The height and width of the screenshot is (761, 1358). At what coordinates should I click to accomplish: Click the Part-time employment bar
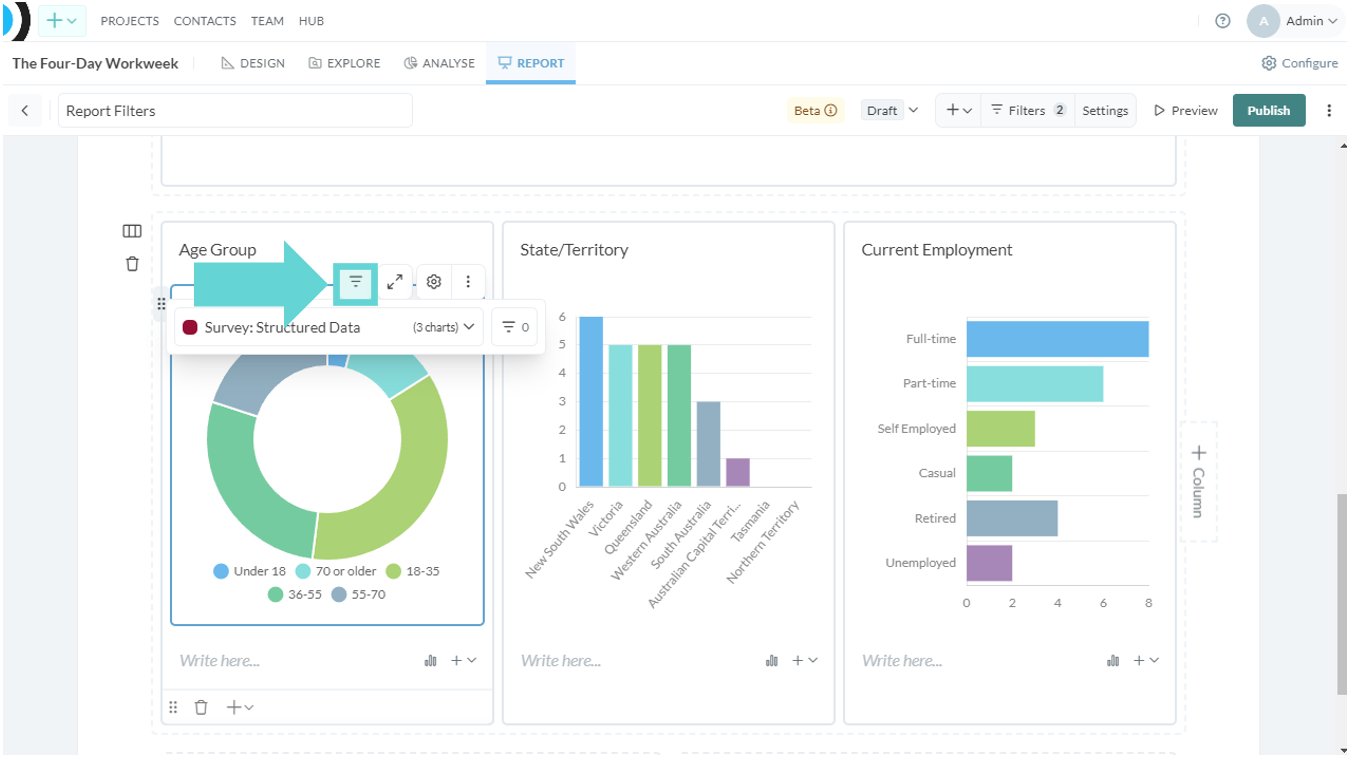pos(1034,384)
